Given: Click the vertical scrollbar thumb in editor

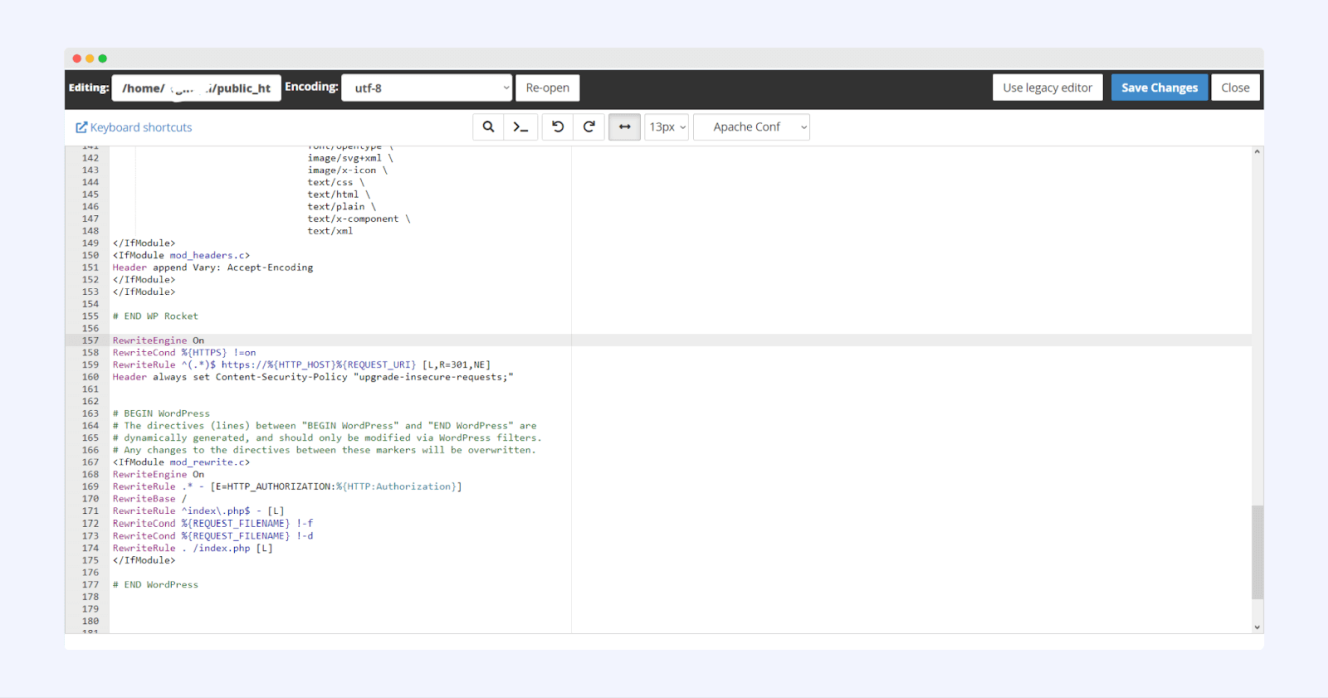Looking at the screenshot, I should pos(1257,552).
